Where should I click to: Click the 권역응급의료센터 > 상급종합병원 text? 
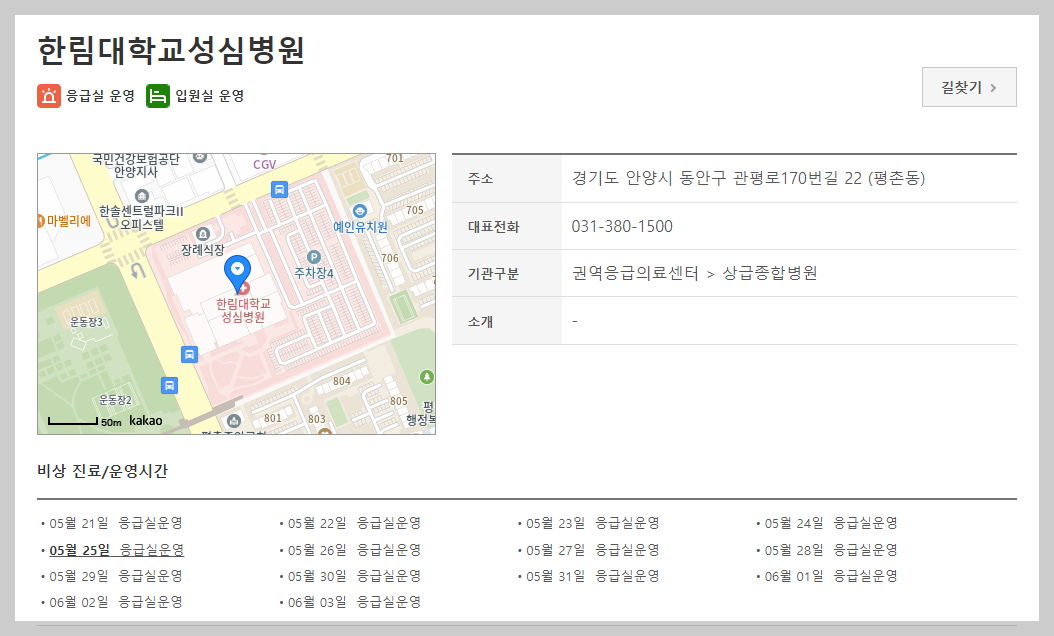tap(694, 273)
